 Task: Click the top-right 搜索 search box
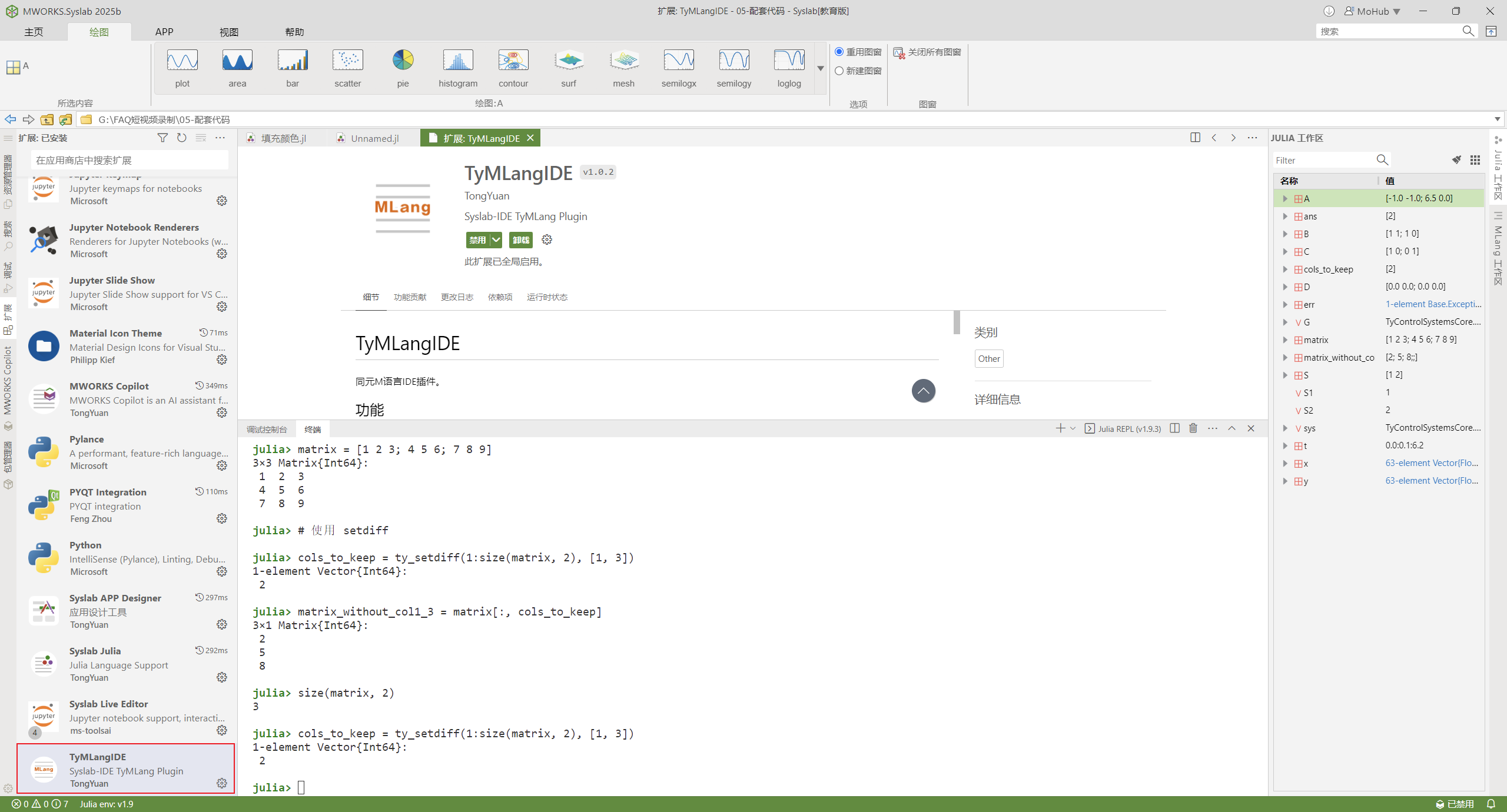[x=1390, y=31]
